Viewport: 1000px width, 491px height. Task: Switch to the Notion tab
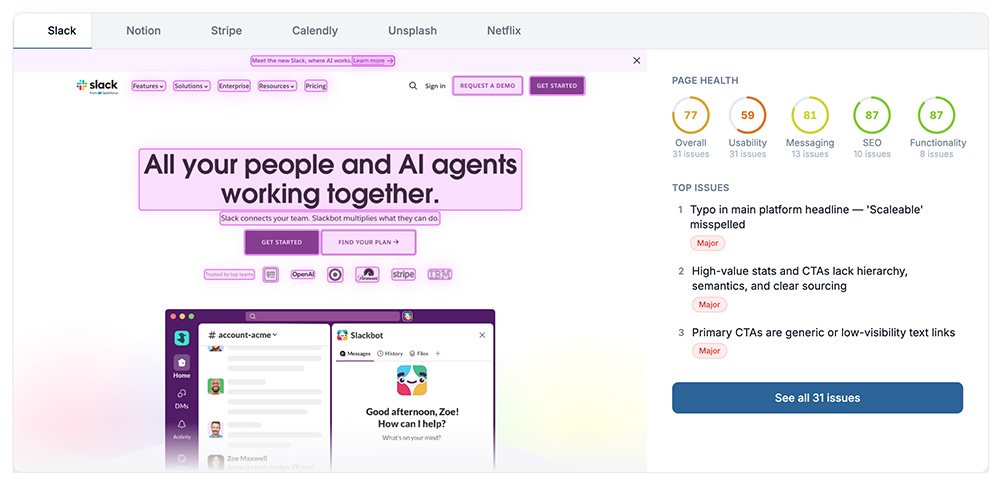(143, 31)
